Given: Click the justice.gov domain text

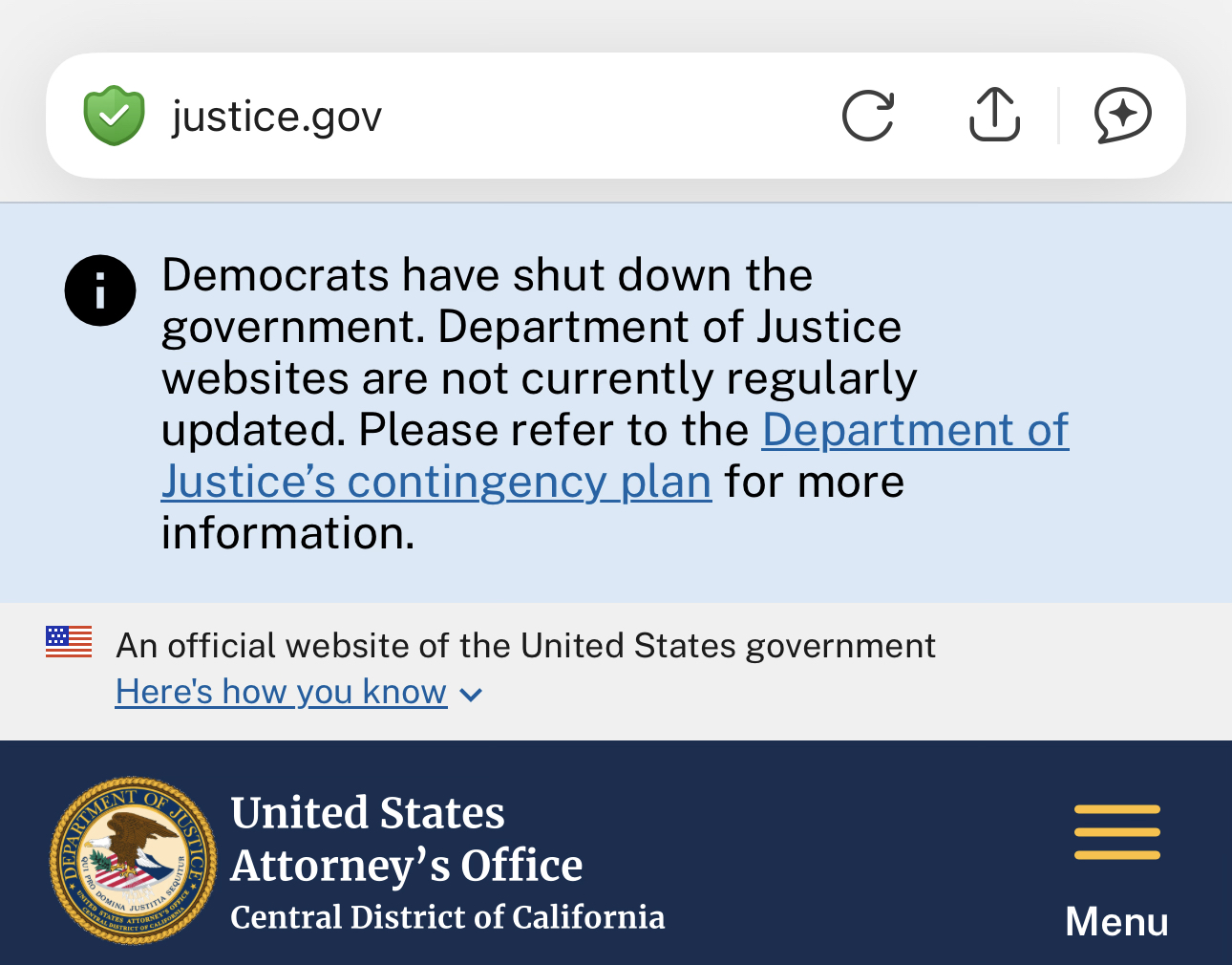Looking at the screenshot, I should click(277, 117).
